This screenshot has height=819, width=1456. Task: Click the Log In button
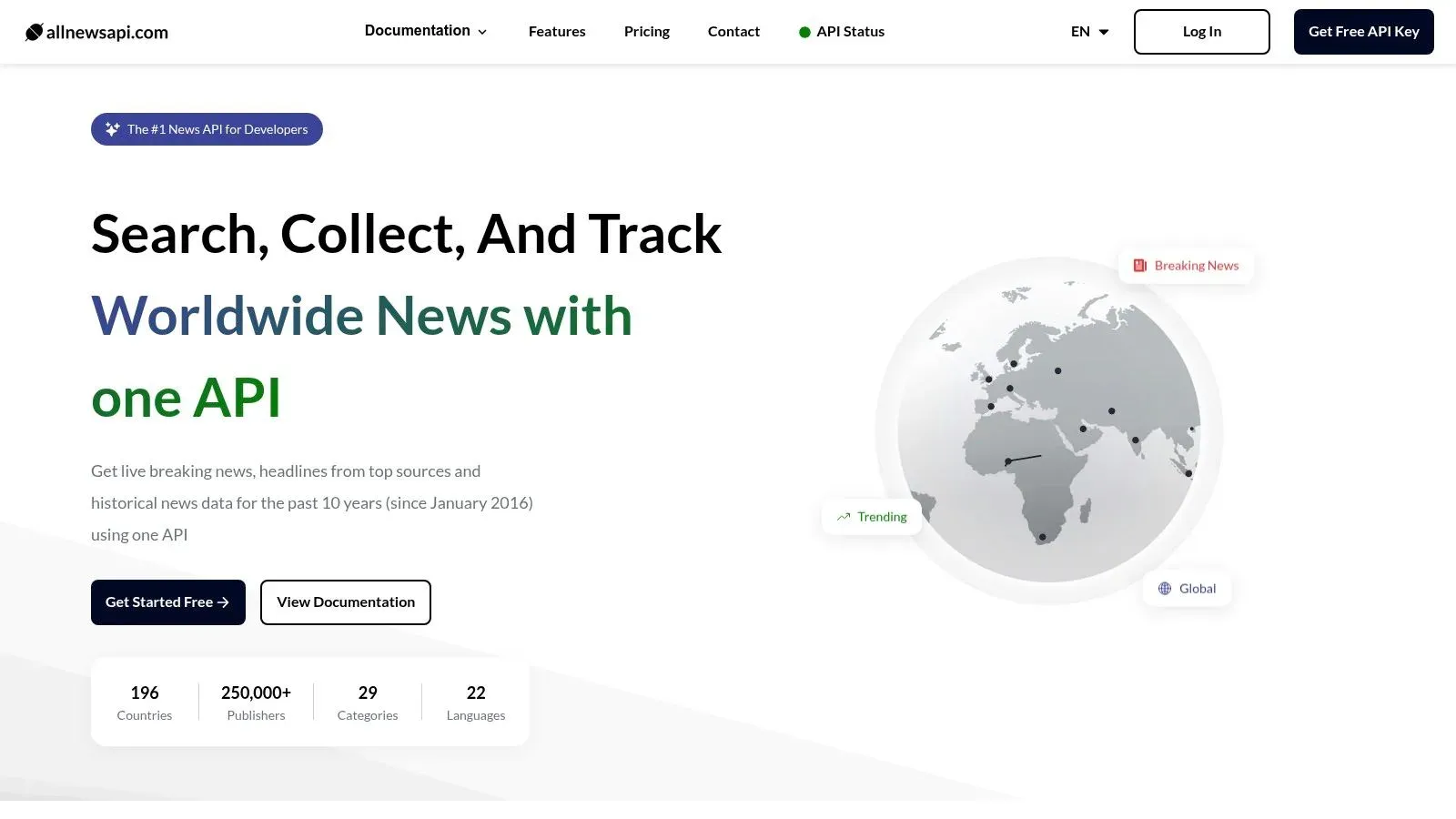coord(1201,32)
